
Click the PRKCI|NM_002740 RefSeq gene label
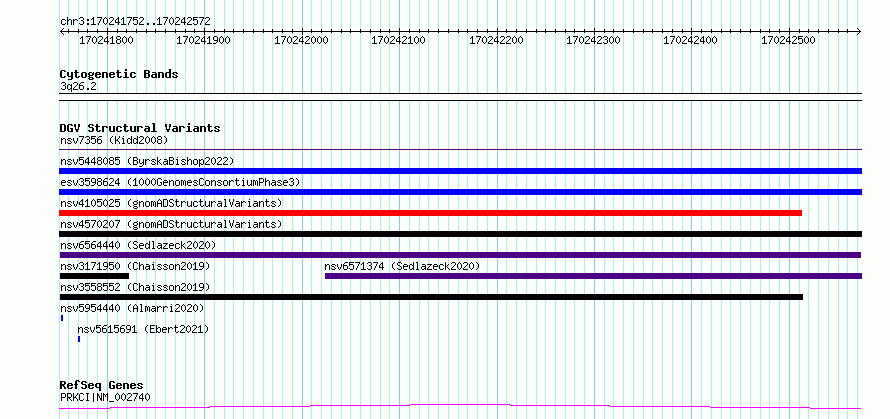106,397
